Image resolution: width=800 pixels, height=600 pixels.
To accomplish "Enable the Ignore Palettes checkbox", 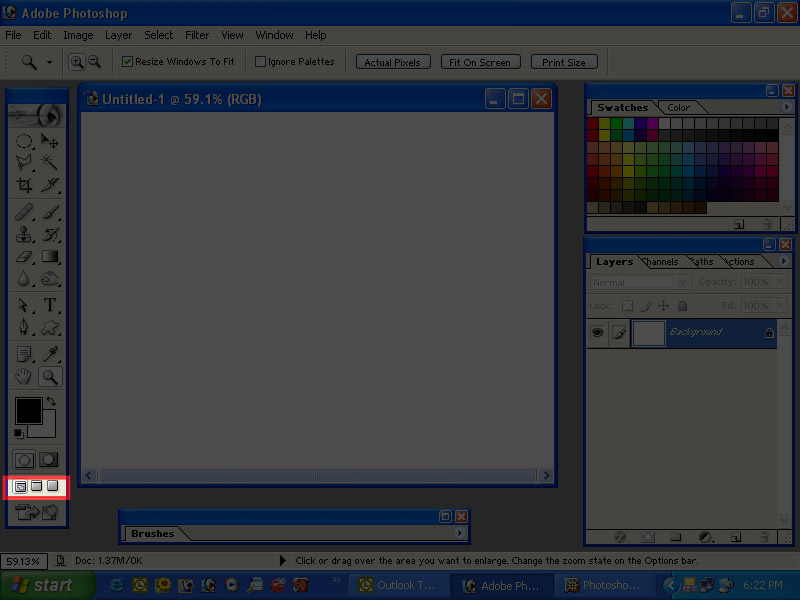I will [x=261, y=62].
